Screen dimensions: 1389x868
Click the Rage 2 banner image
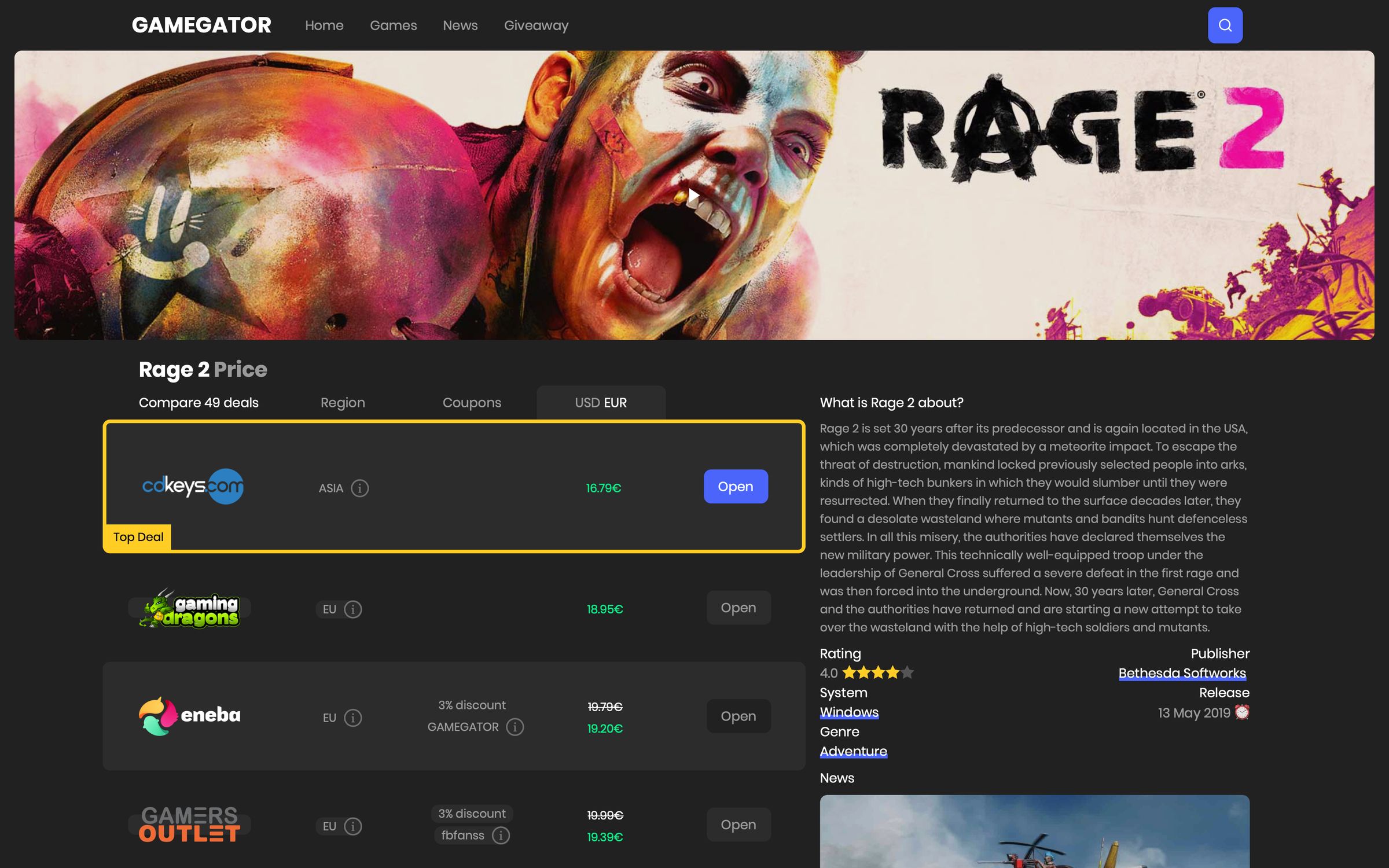click(x=694, y=195)
